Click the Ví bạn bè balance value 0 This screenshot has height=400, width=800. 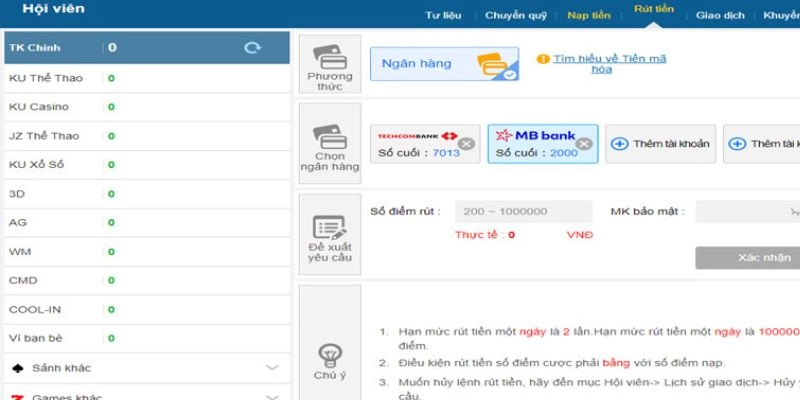pyautogui.click(x=111, y=338)
